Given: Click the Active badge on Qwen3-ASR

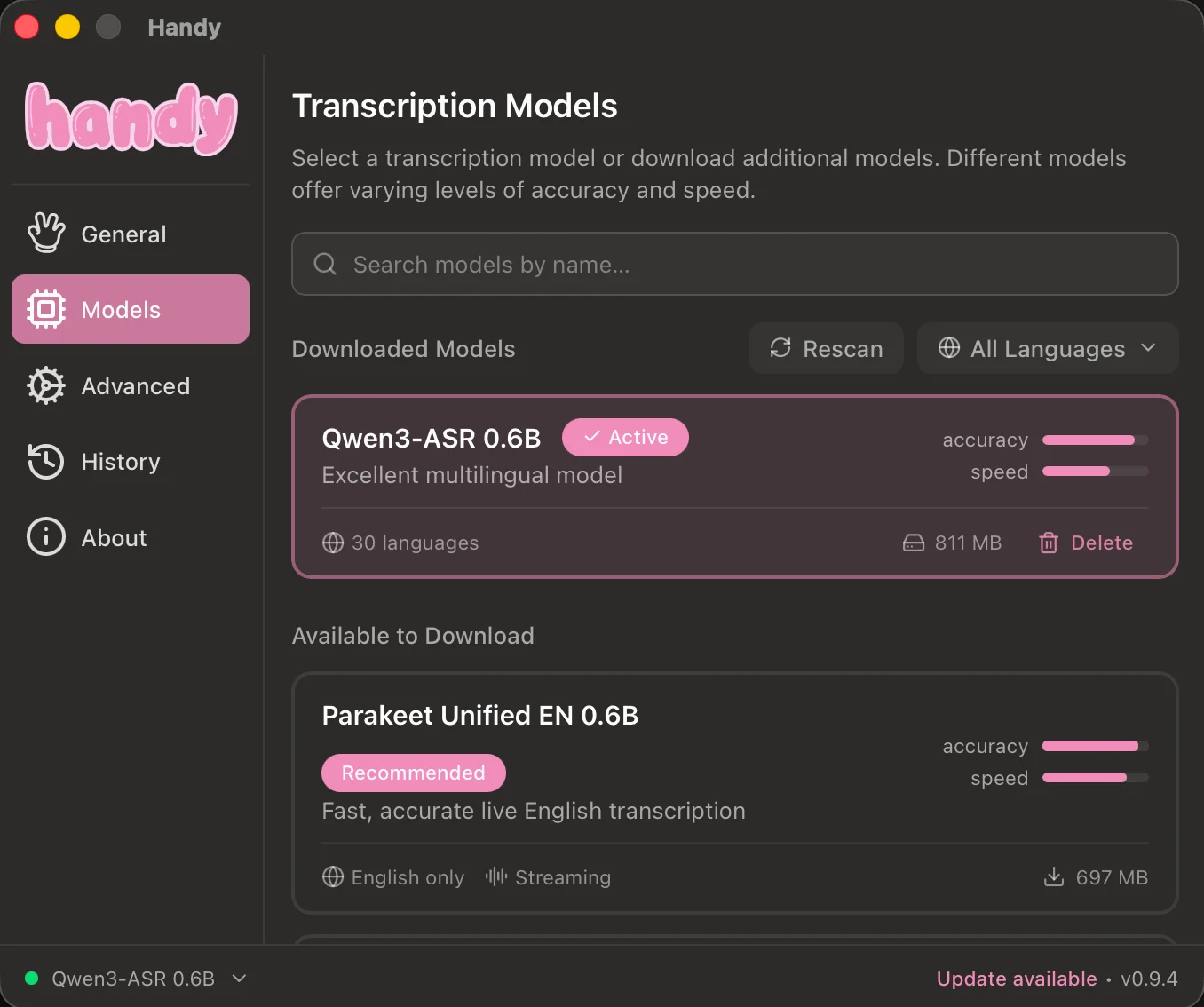Looking at the screenshot, I should coord(625,437).
